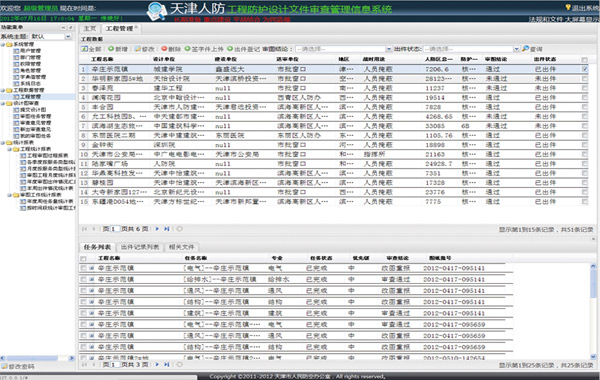600x380 pixels.
Task: Open the 审图结论 filter dropdown
Action: coord(389,49)
